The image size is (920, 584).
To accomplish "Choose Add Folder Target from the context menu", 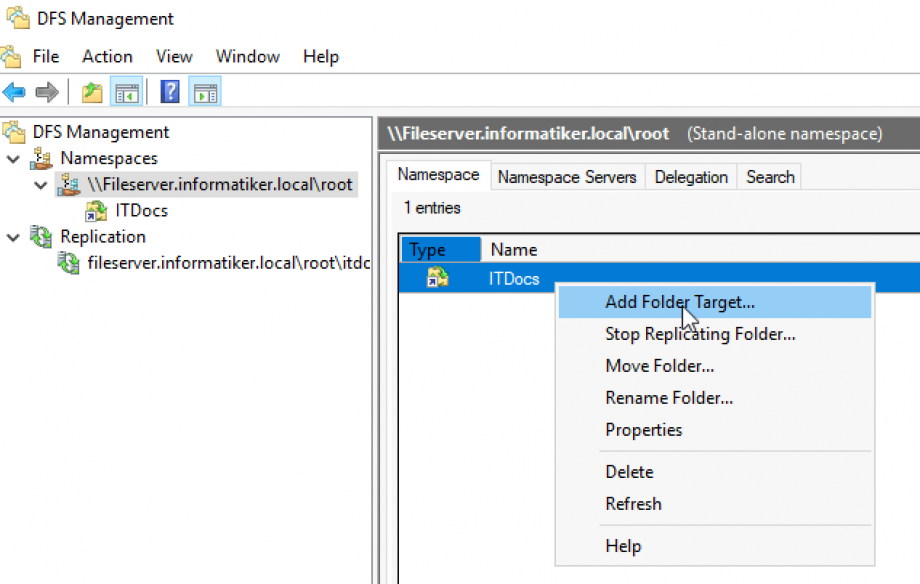I will [x=679, y=302].
